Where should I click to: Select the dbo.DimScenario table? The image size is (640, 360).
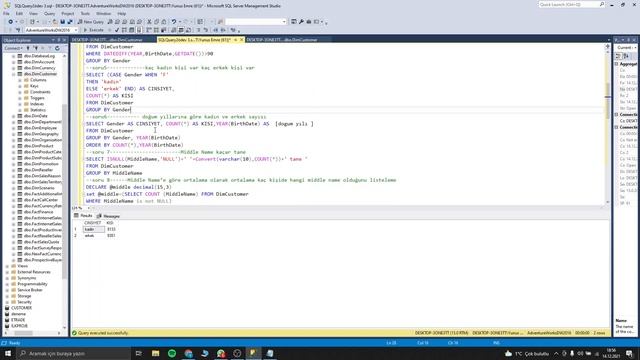coord(39,188)
